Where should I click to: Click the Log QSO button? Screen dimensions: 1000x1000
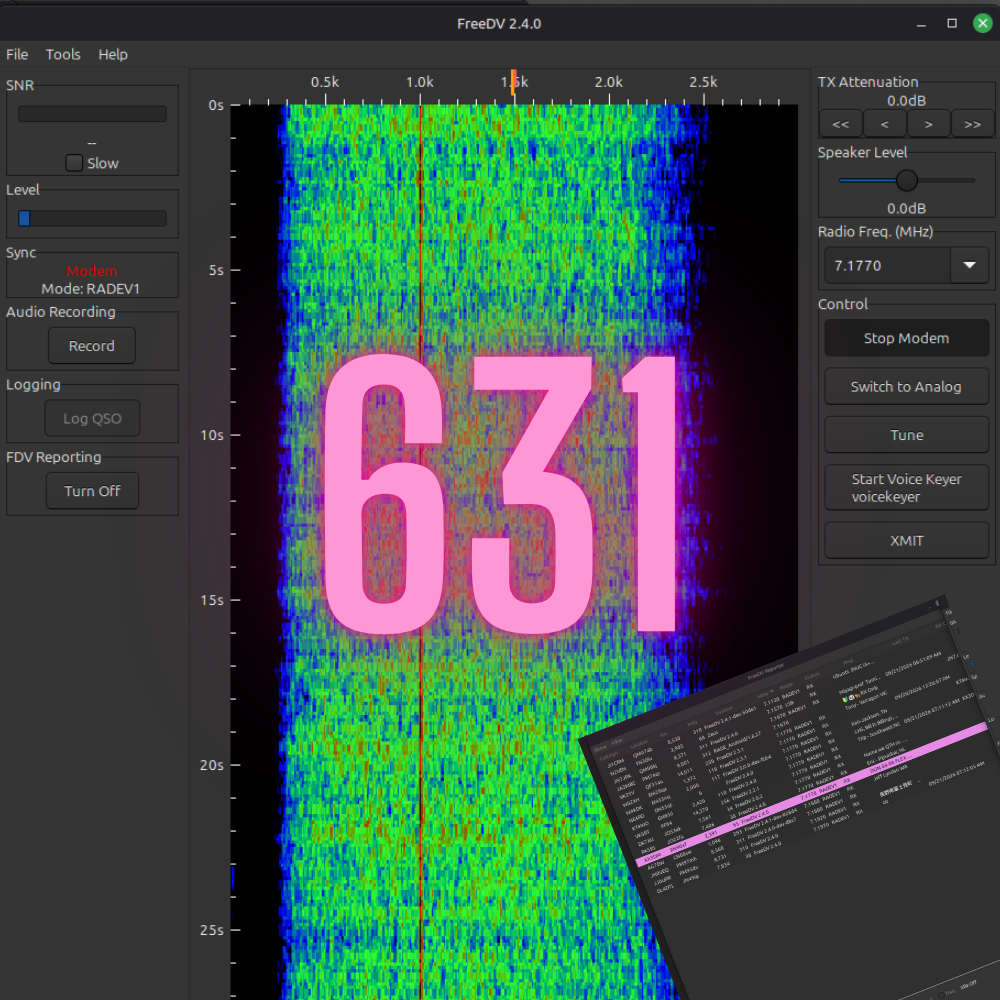click(x=92, y=418)
